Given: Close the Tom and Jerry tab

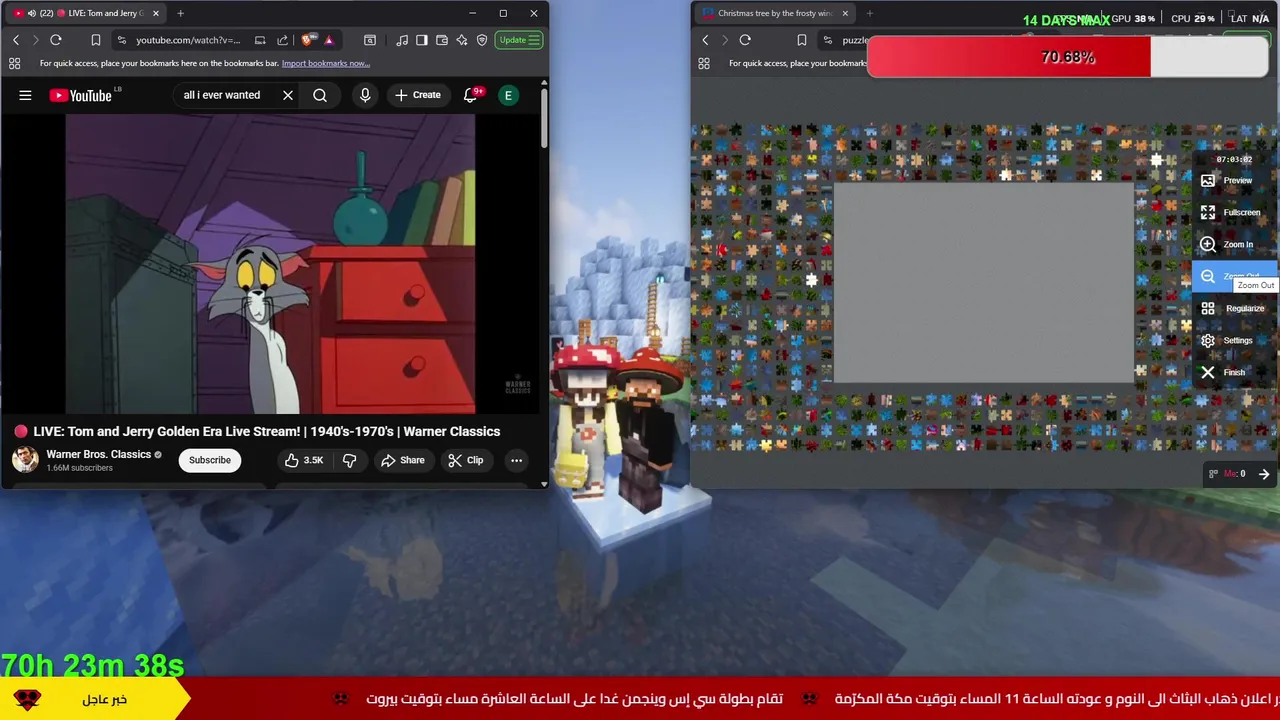Looking at the screenshot, I should pos(155,13).
